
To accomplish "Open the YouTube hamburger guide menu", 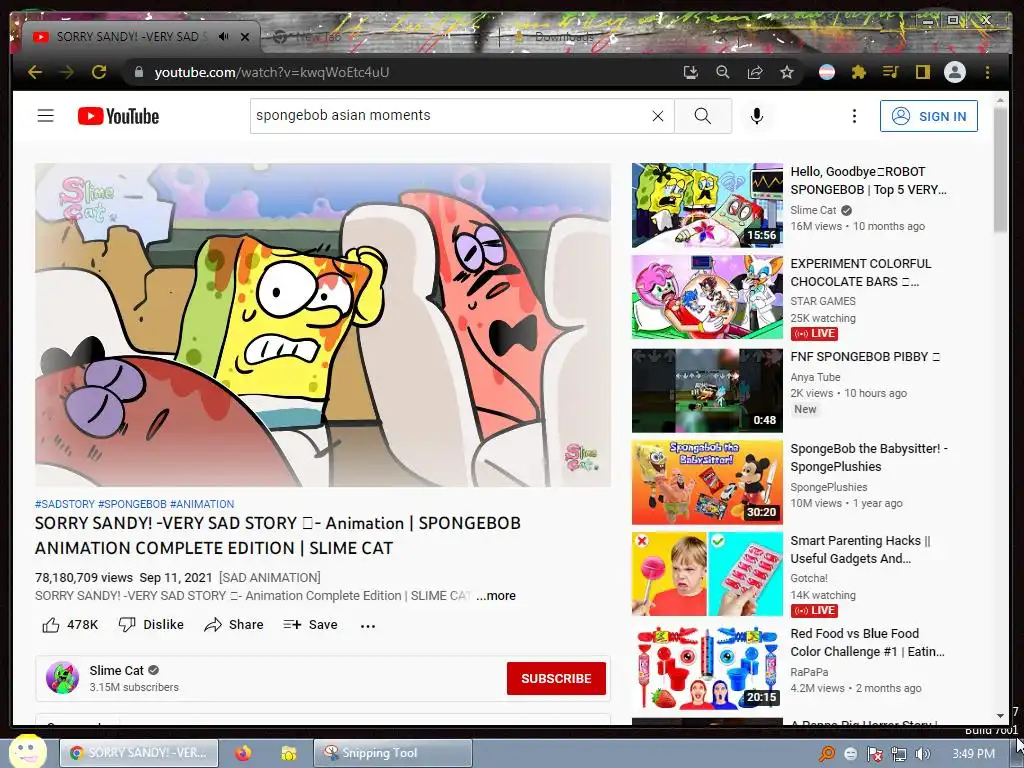I will [46, 116].
